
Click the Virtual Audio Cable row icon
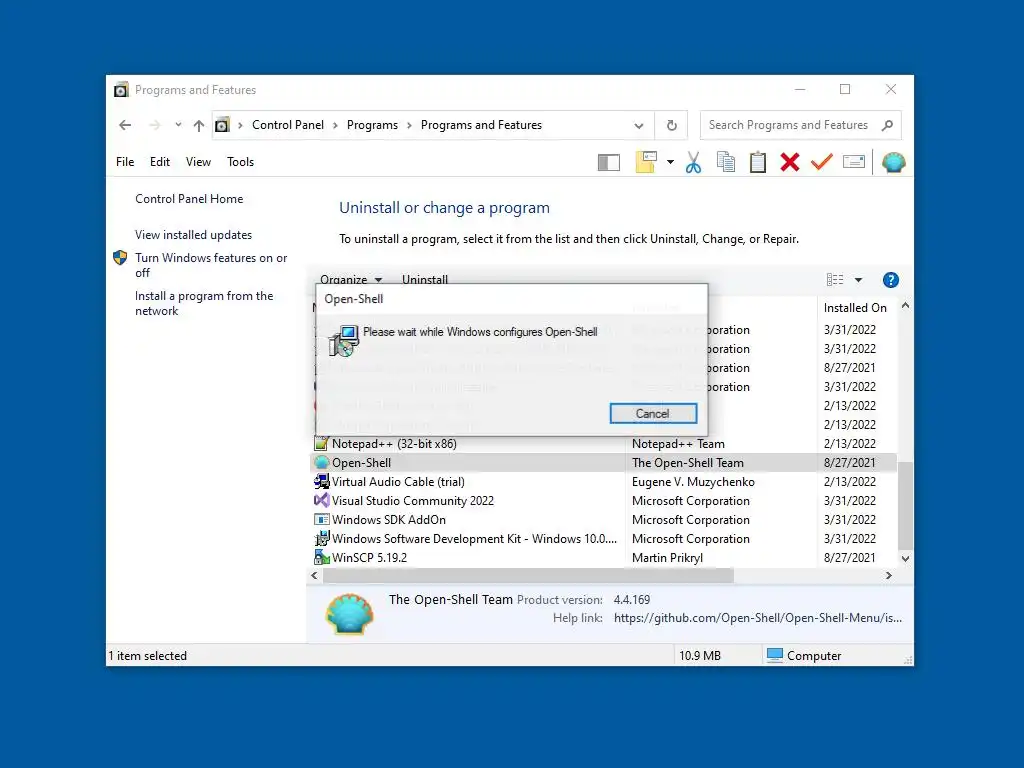[321, 481]
